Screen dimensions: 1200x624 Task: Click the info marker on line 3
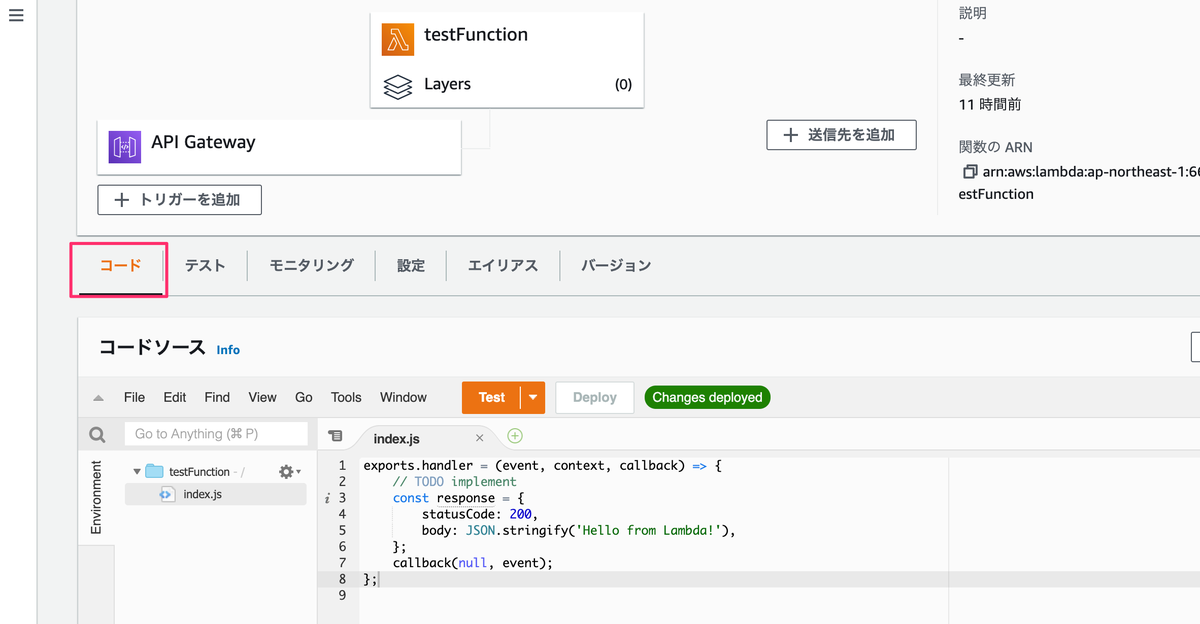328,498
